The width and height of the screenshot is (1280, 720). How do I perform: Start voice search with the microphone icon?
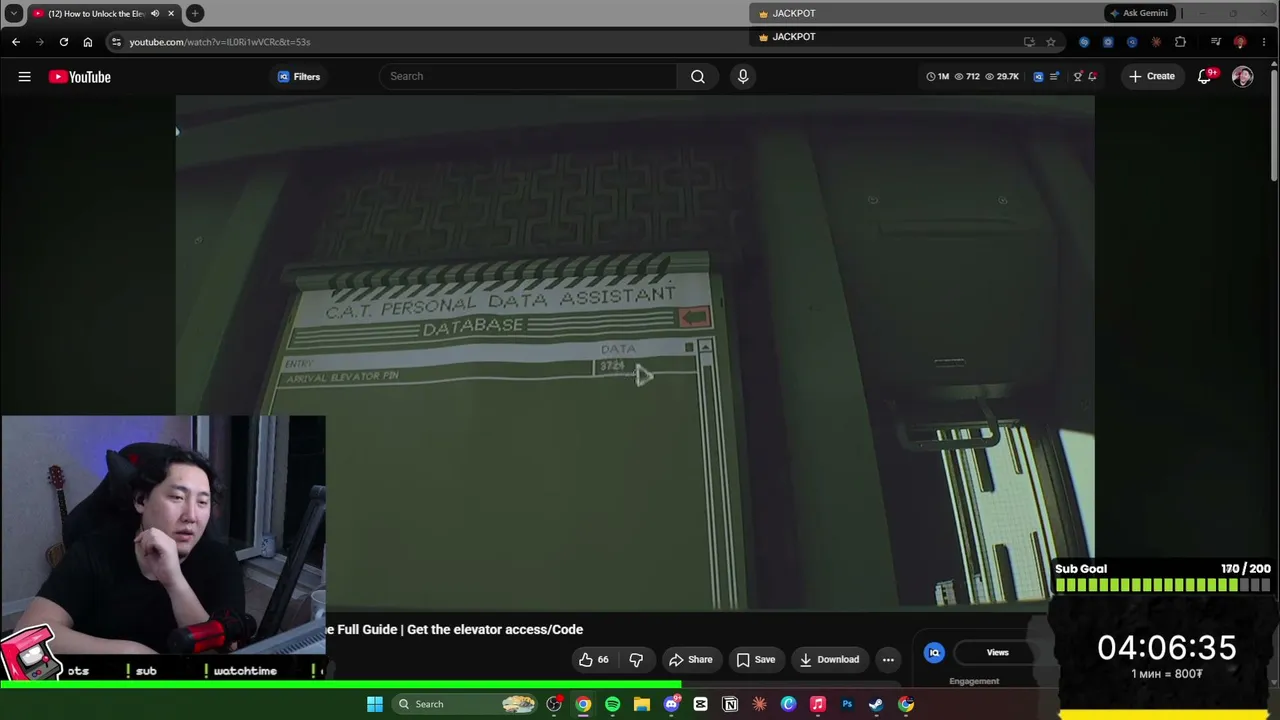coord(743,76)
